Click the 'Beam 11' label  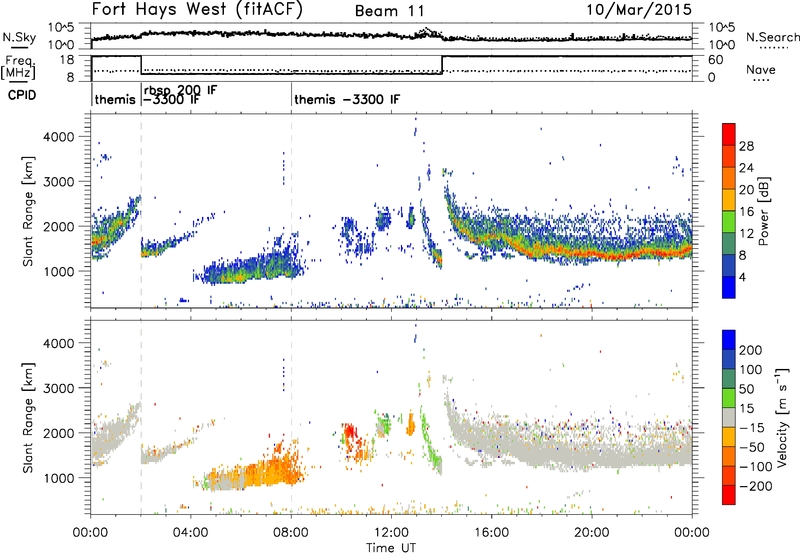point(390,11)
